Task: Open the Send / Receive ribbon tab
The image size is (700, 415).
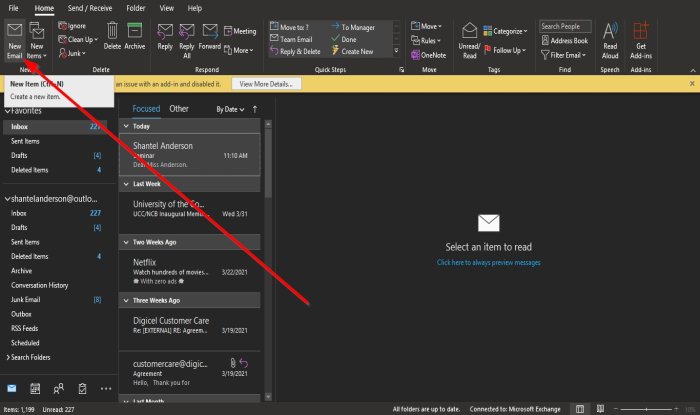Action: [90, 8]
